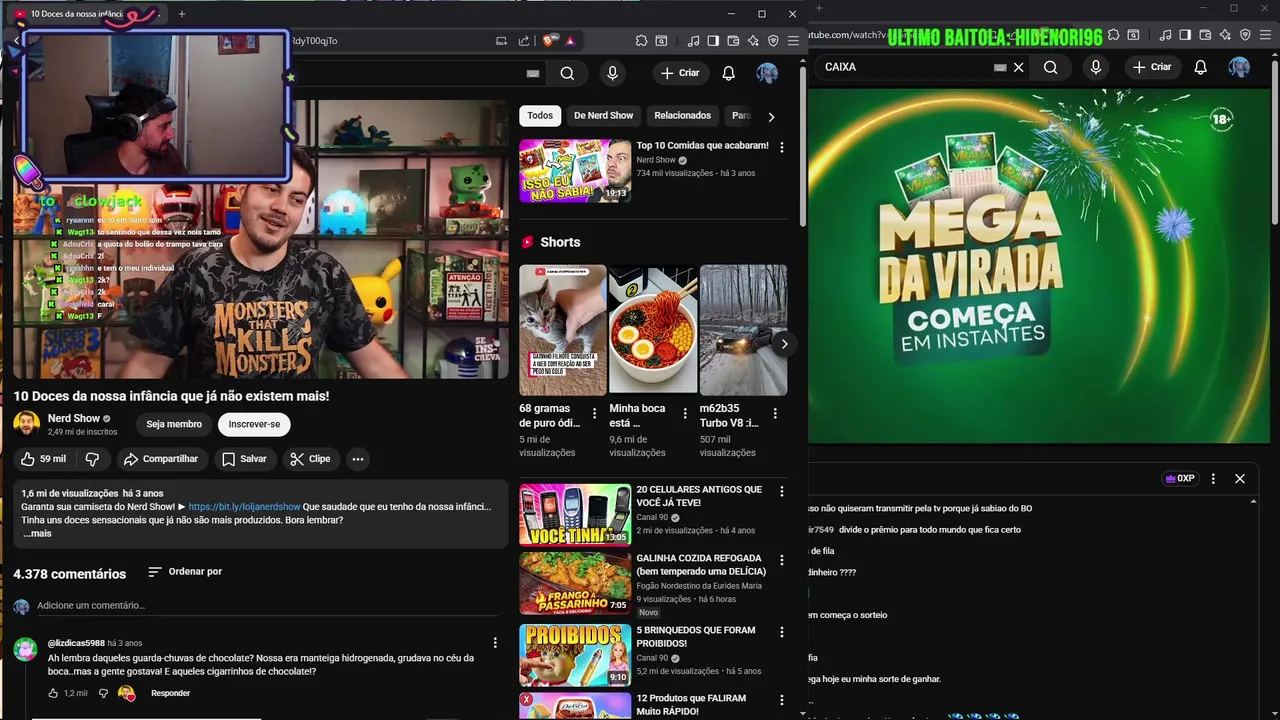Select the Todos filter chip
The image size is (1280, 720).
(x=540, y=116)
